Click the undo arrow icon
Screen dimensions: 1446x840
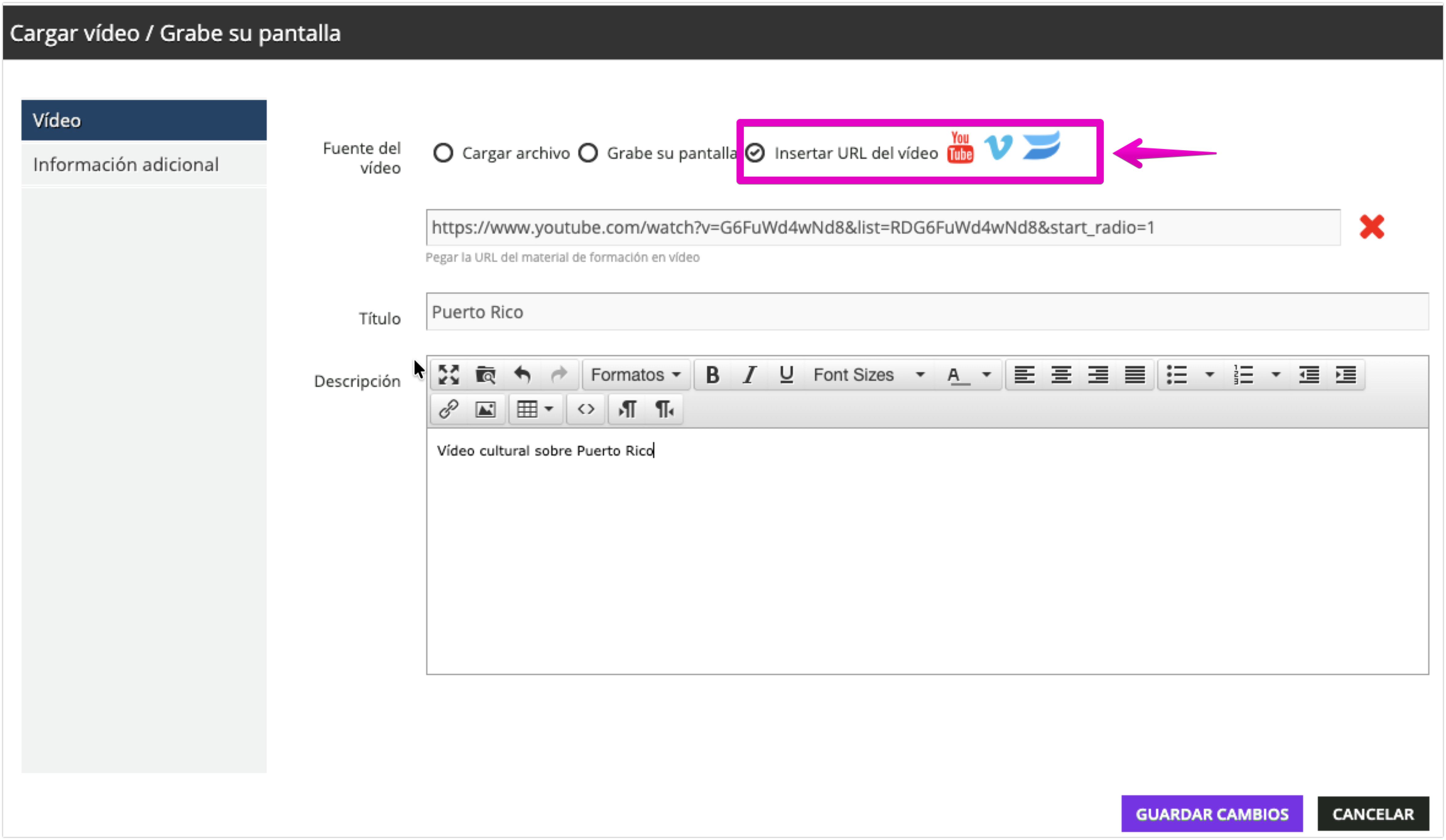pos(522,375)
